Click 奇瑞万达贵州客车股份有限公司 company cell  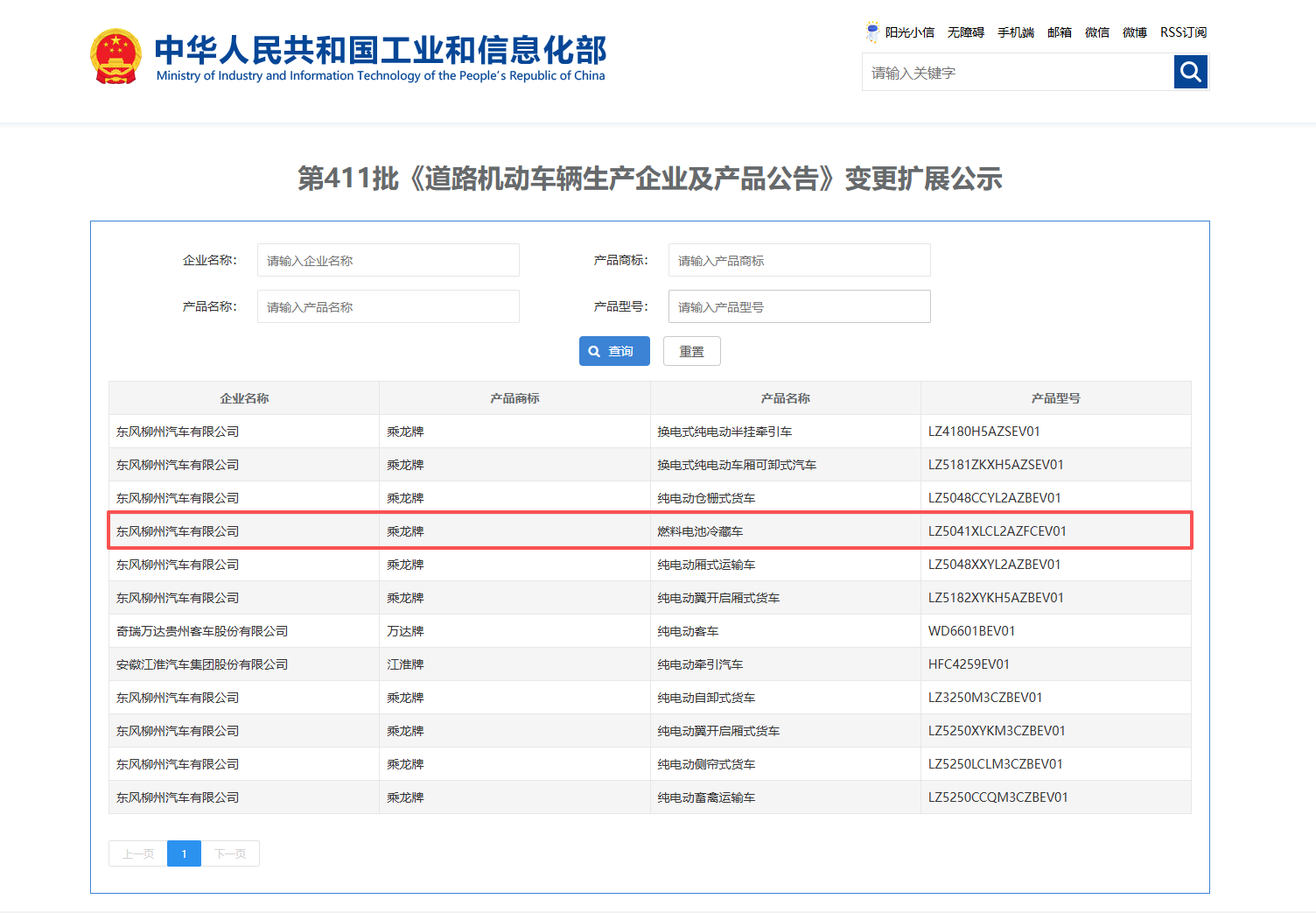[244, 631]
